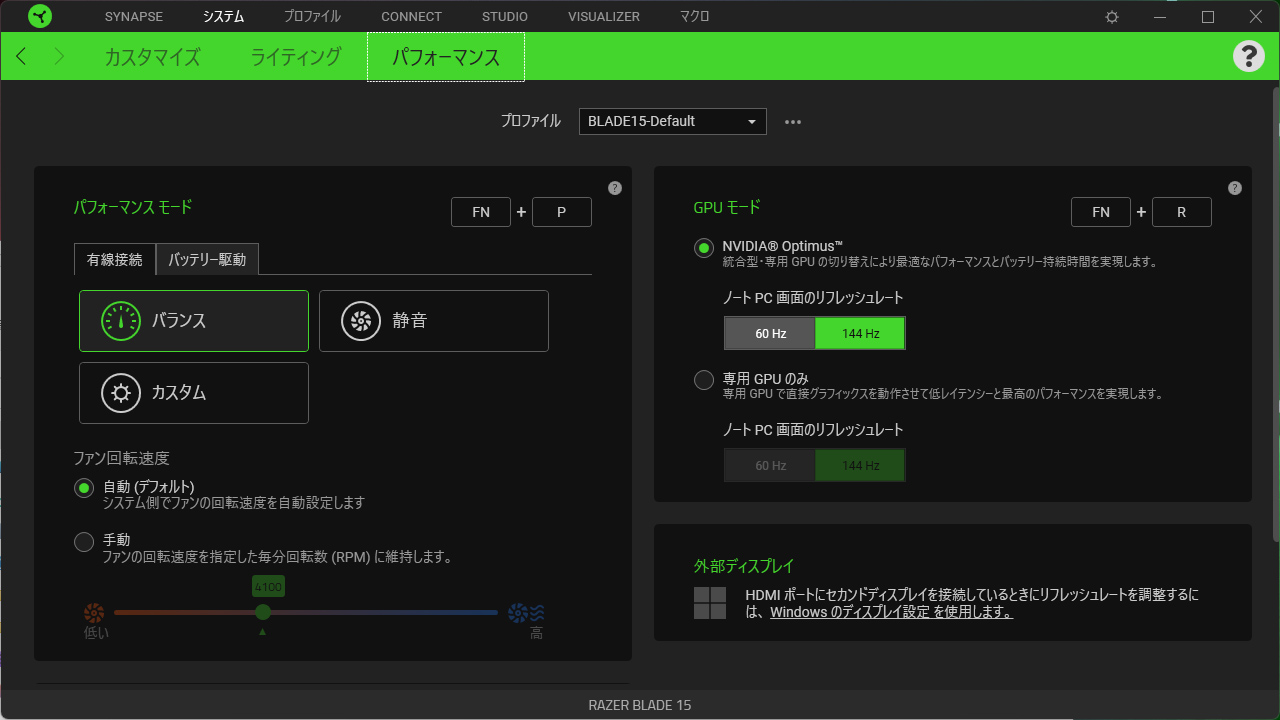Open profile options three-dot menu
1280x720 pixels.
(793, 122)
